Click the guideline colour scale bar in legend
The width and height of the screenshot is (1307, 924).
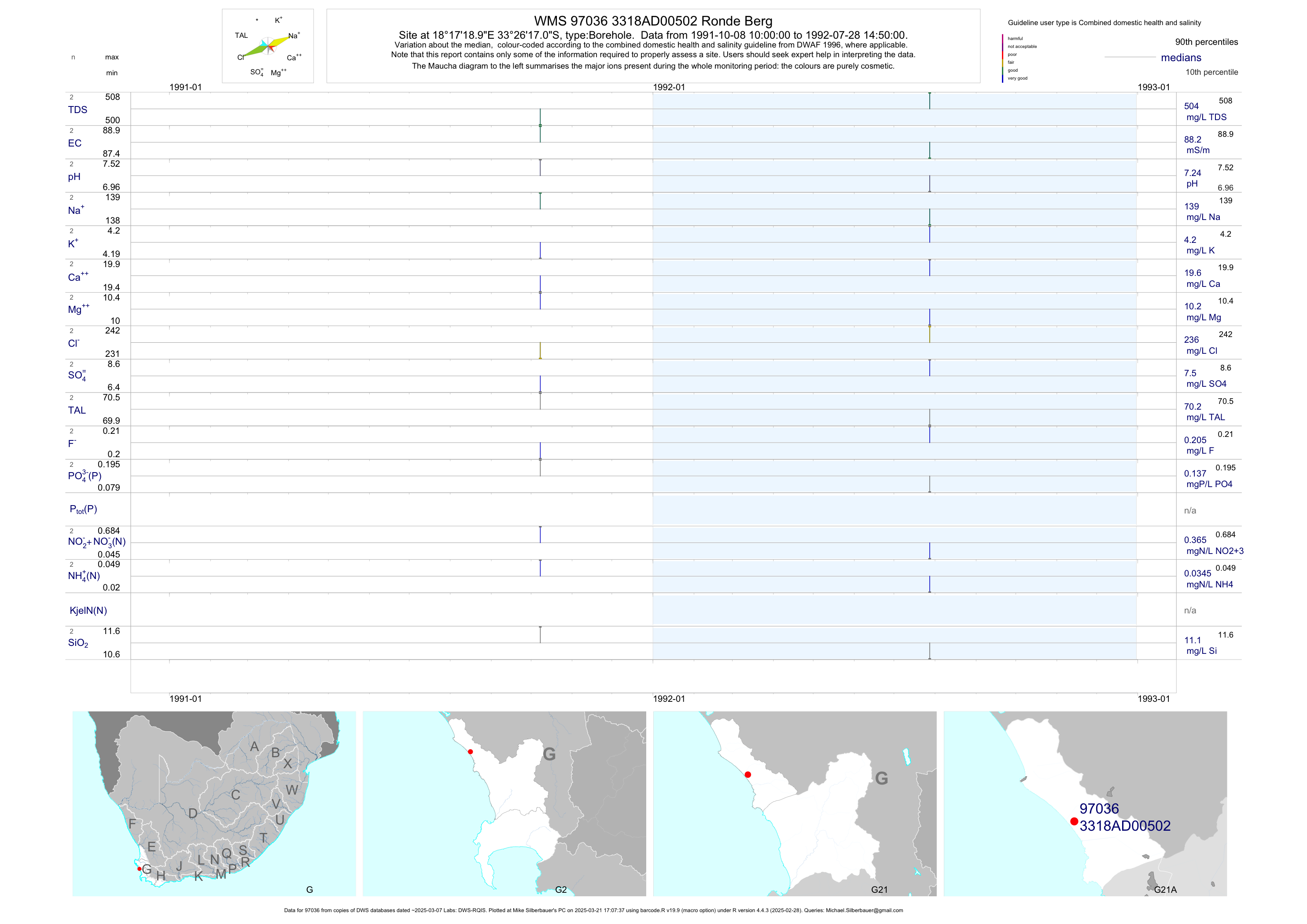[1002, 58]
